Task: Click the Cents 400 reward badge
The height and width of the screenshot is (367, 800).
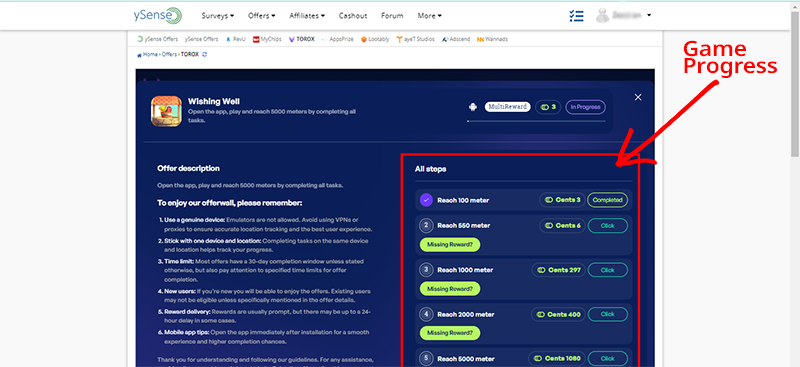Action: tap(558, 314)
